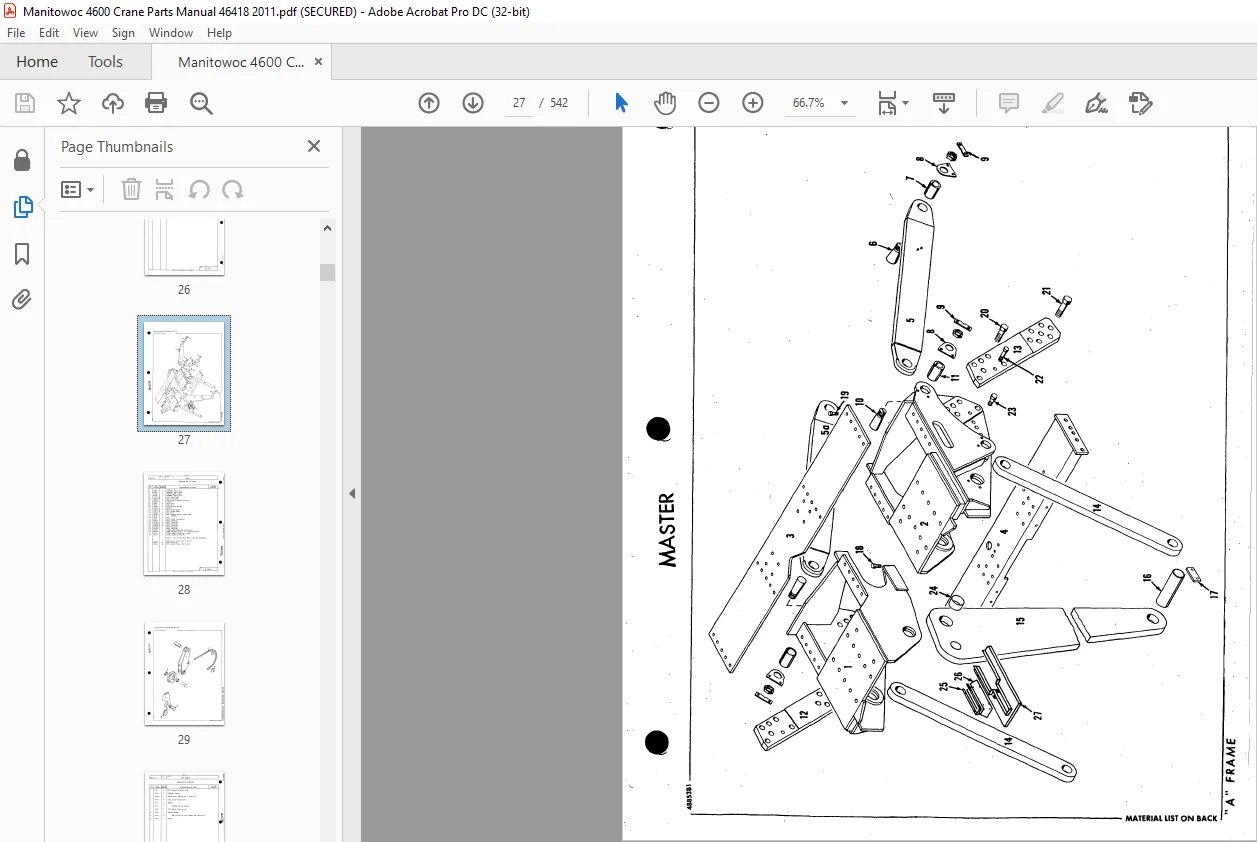Open thumbnail options menu dropdown
1257x842 pixels.
point(78,189)
